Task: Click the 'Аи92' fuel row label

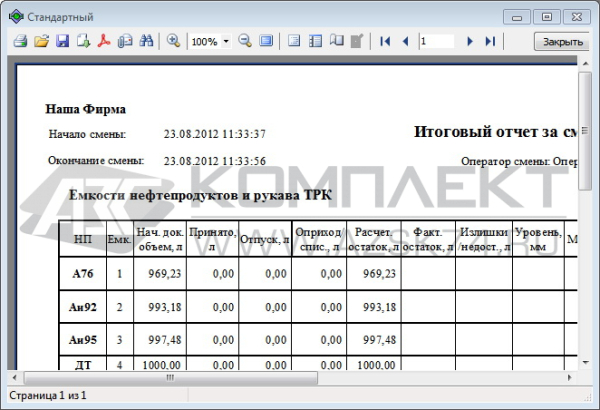Action: pyautogui.click(x=83, y=307)
